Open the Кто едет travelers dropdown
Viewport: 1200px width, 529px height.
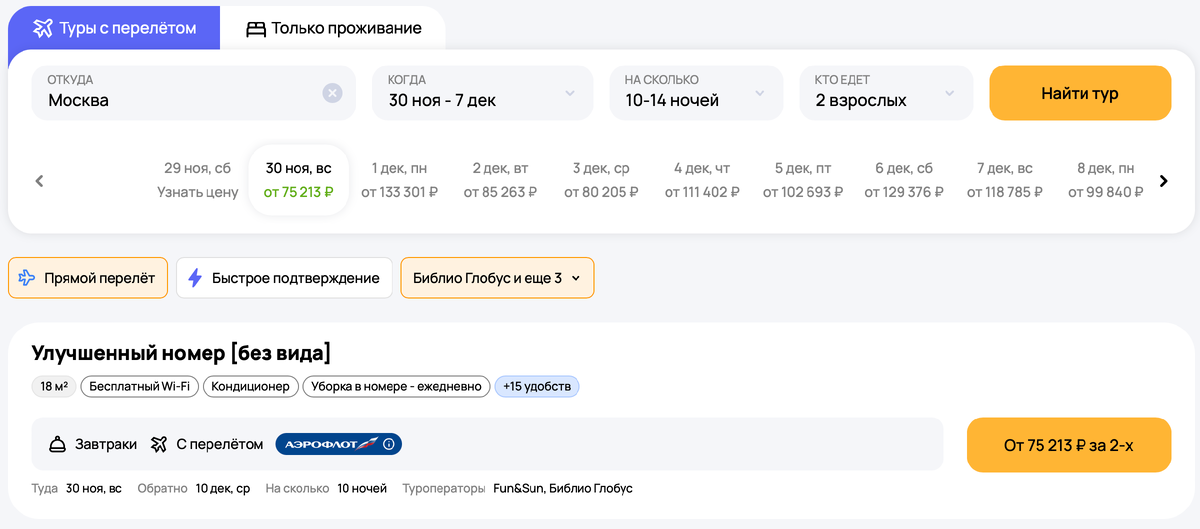885,93
